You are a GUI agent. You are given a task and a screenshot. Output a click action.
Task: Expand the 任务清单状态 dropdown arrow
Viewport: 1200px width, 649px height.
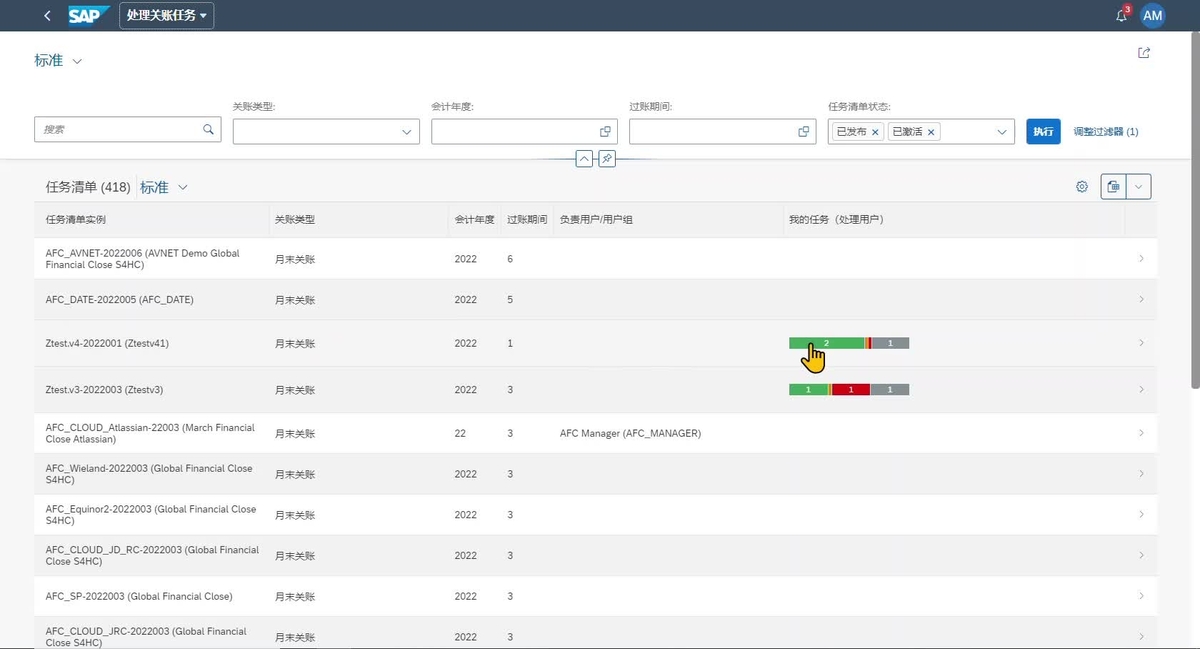click(1002, 132)
